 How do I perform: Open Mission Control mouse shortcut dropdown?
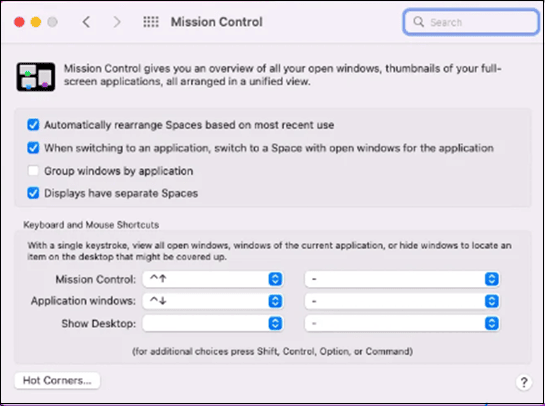click(x=402, y=279)
